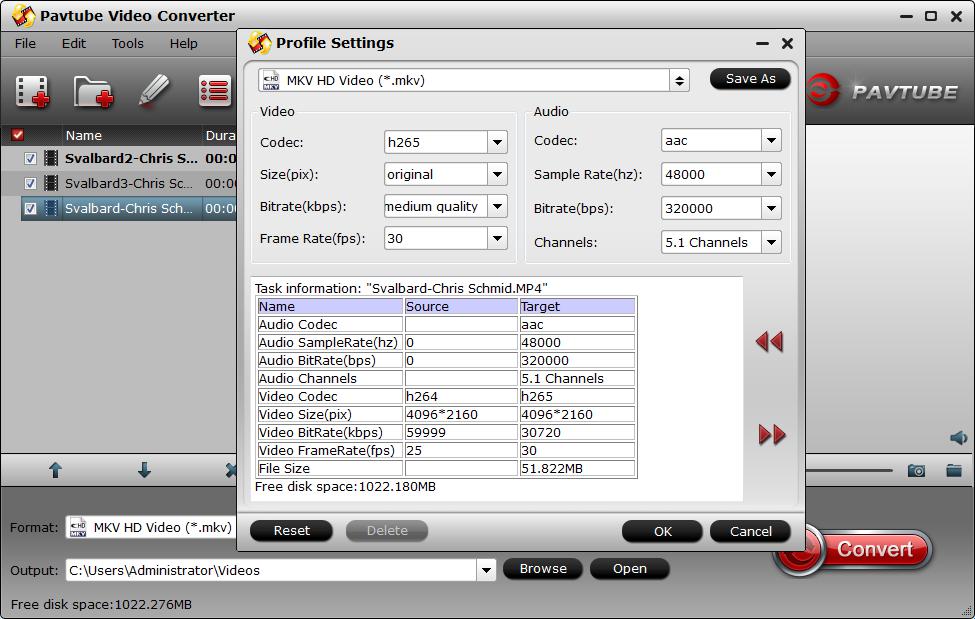Click the target file size 51.822MB cell
Image resolution: width=975 pixels, height=619 pixels.
[577, 468]
